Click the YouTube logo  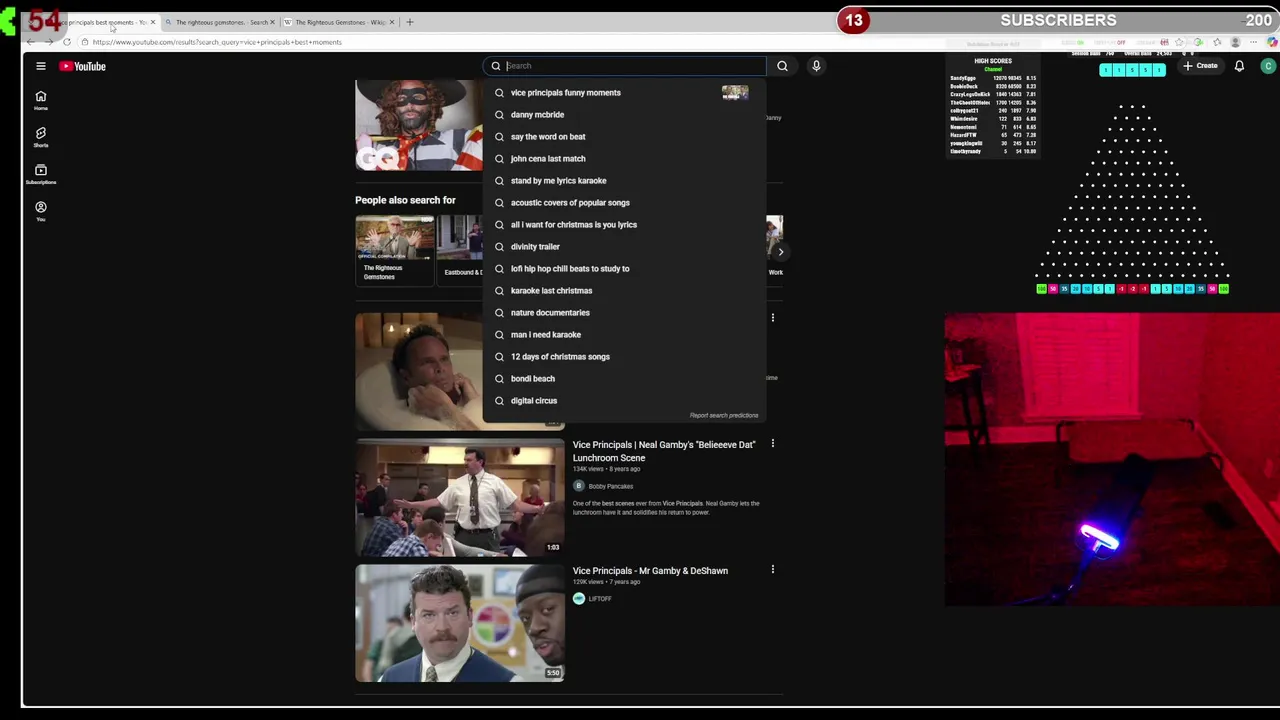point(82,66)
